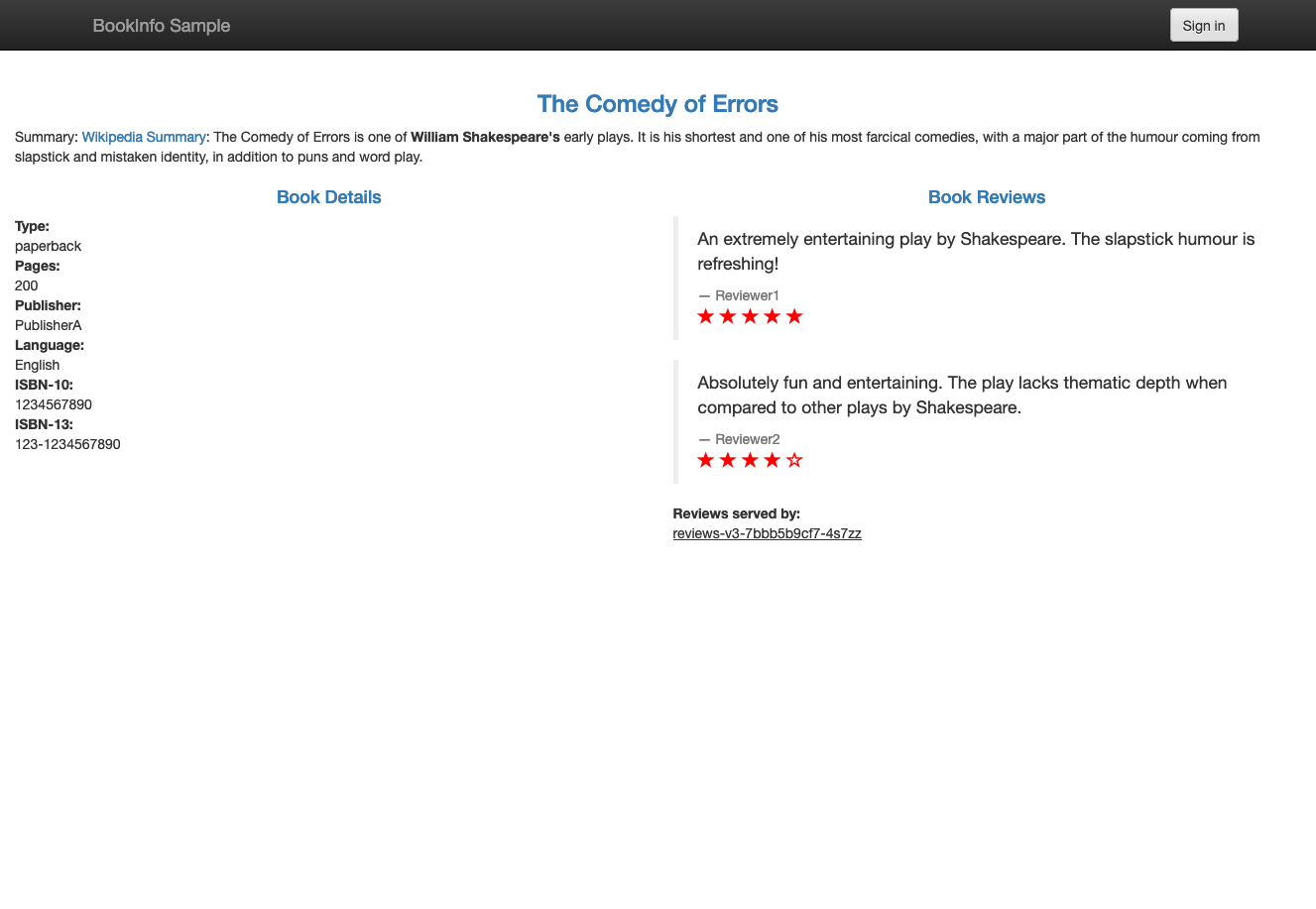The width and height of the screenshot is (1316, 909).
Task: Click the empty outline star under Reviewer2
Action: (x=794, y=460)
